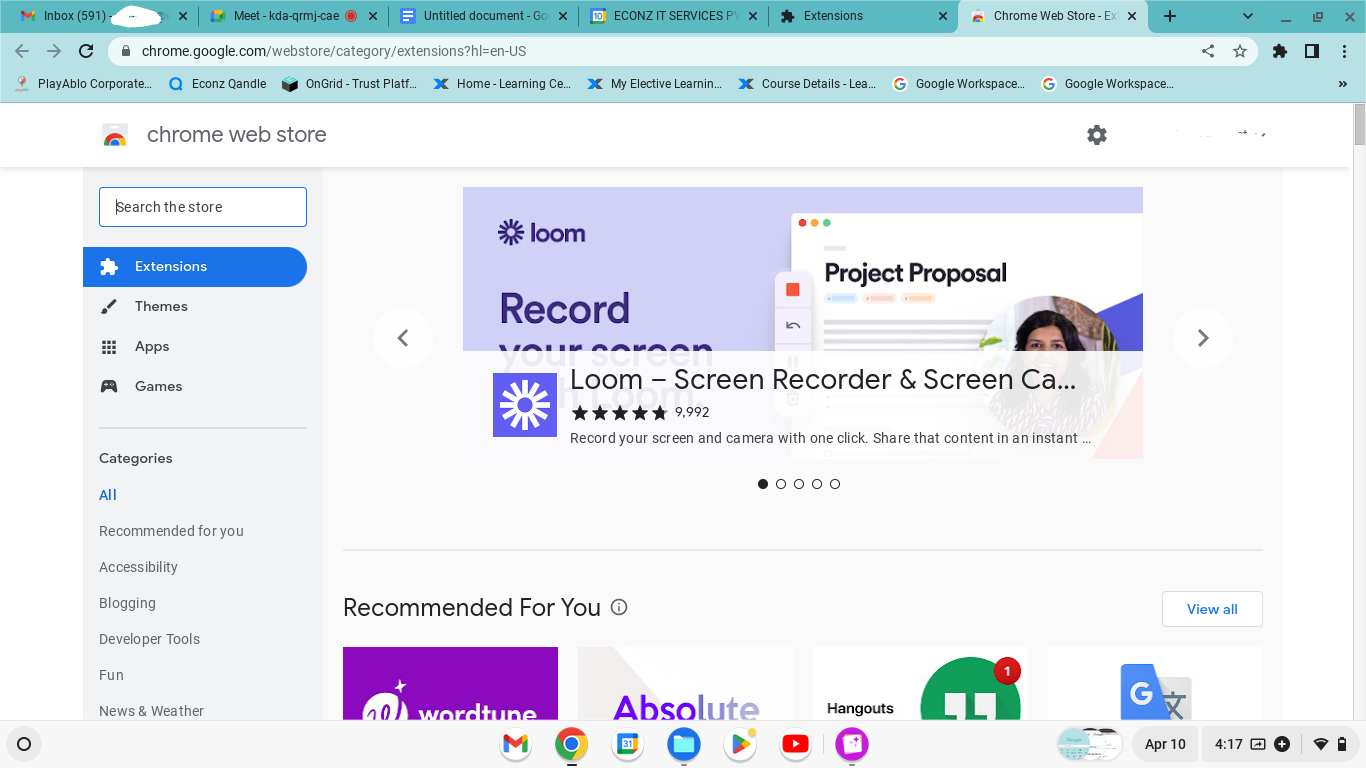Open Files app from shelf
The height and width of the screenshot is (768, 1366).
pos(683,744)
